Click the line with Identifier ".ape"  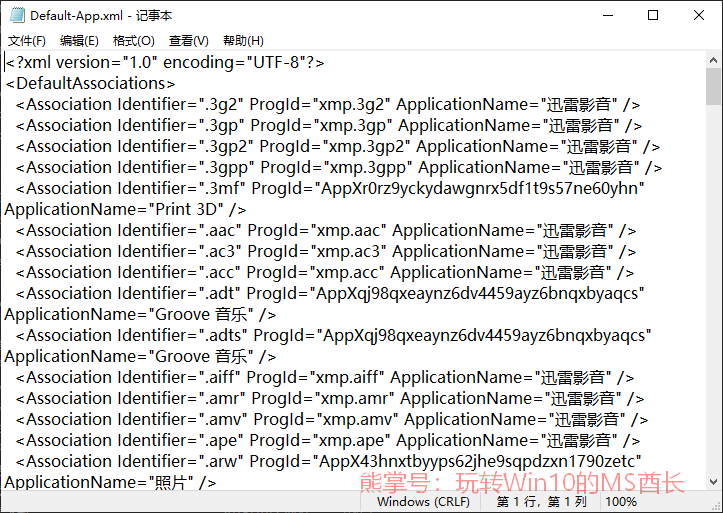pyautogui.click(x=328, y=441)
